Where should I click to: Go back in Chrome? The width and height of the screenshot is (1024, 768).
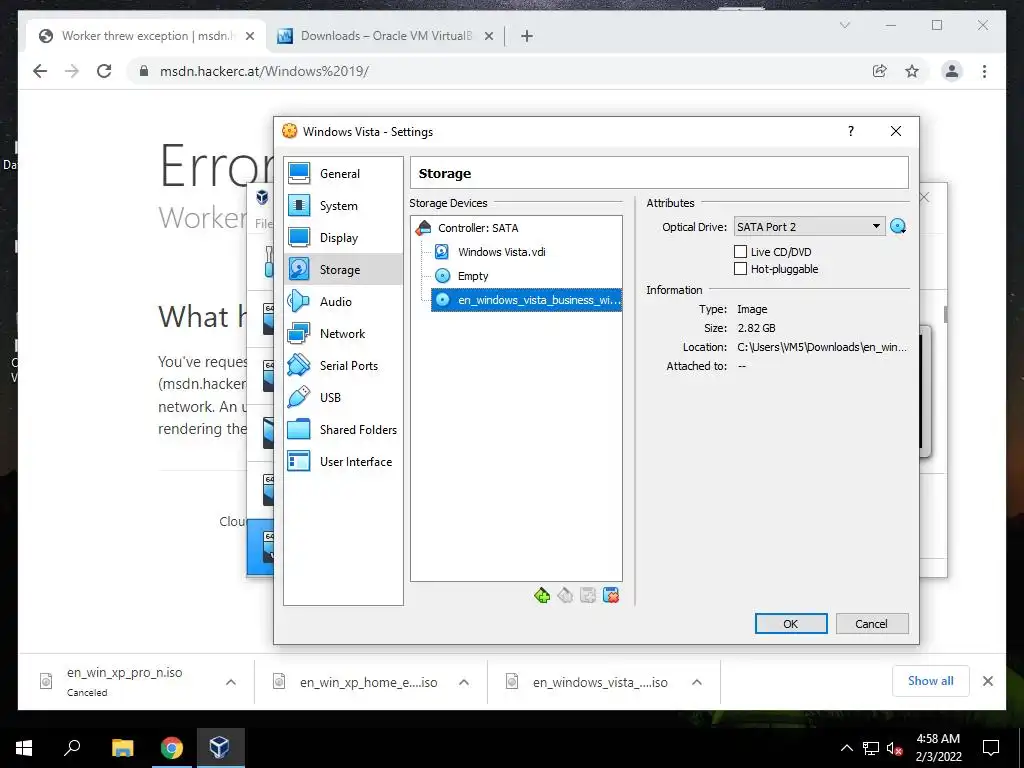click(x=40, y=71)
